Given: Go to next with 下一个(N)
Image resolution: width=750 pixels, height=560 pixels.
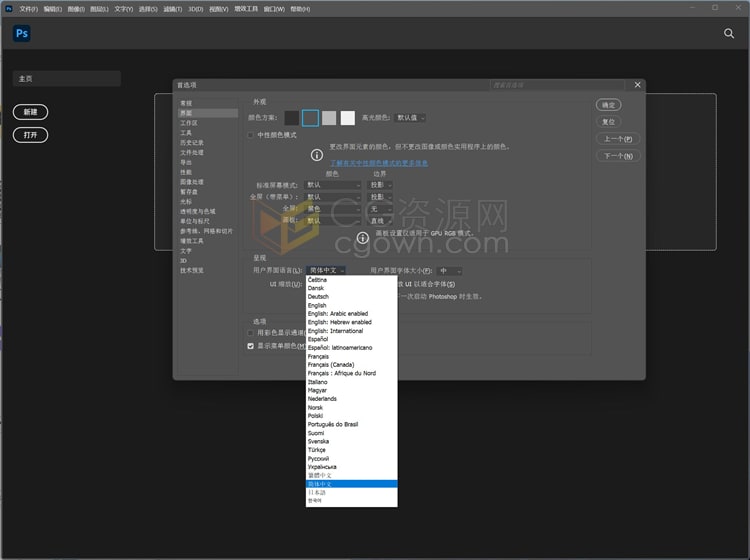Looking at the screenshot, I should 618,156.
